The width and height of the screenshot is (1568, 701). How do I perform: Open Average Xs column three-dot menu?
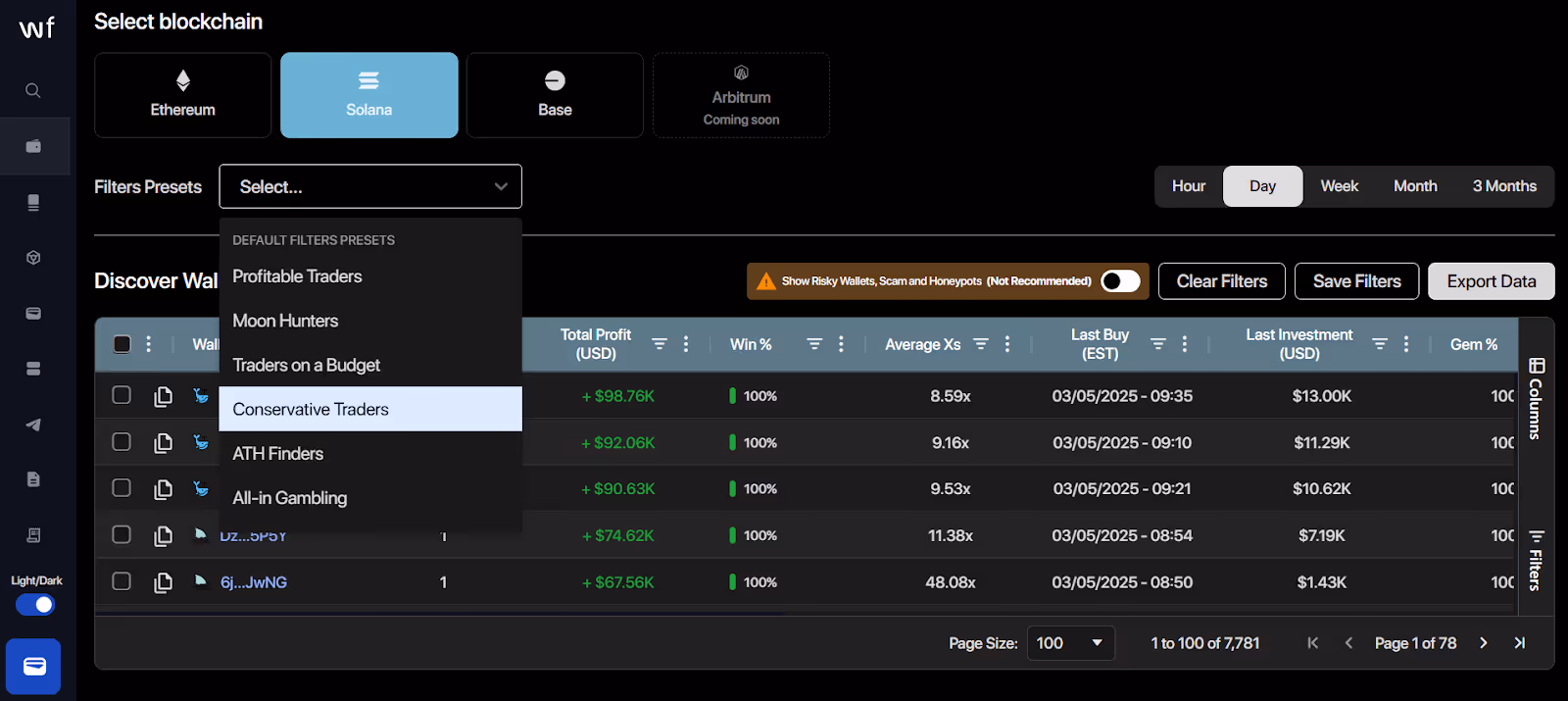[1007, 344]
